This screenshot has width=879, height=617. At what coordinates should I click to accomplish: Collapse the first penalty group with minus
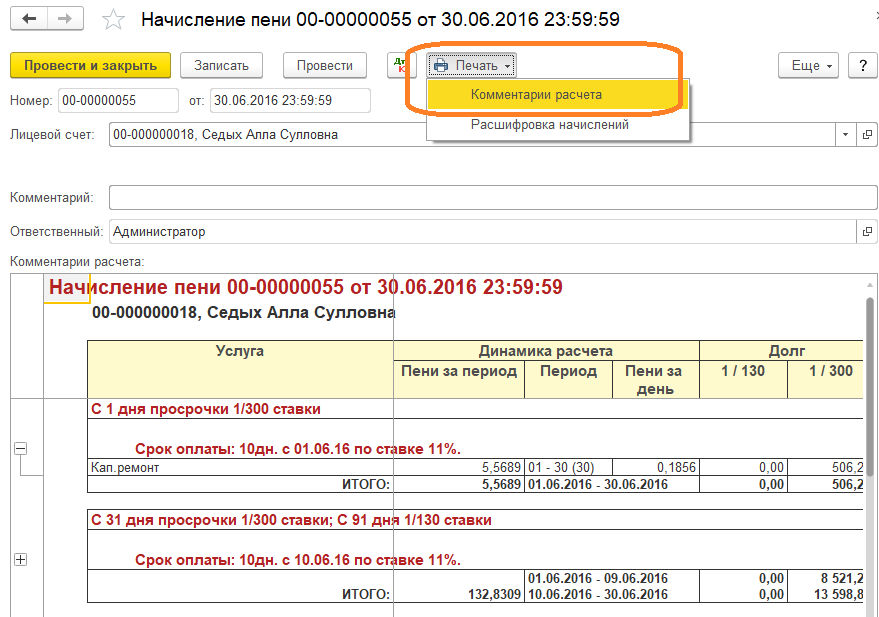point(20,448)
